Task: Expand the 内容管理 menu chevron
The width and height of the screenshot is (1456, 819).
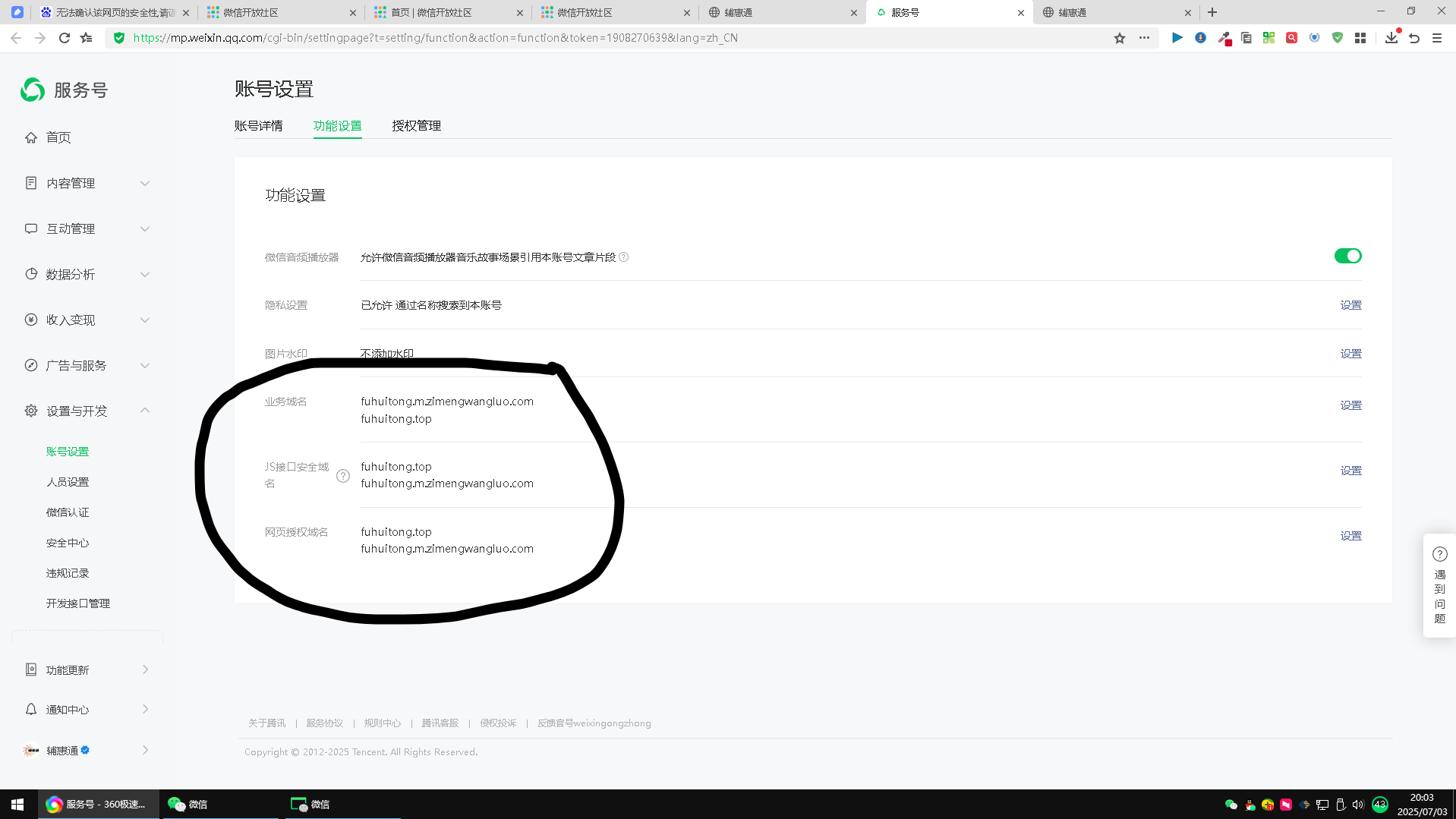Action: [145, 183]
